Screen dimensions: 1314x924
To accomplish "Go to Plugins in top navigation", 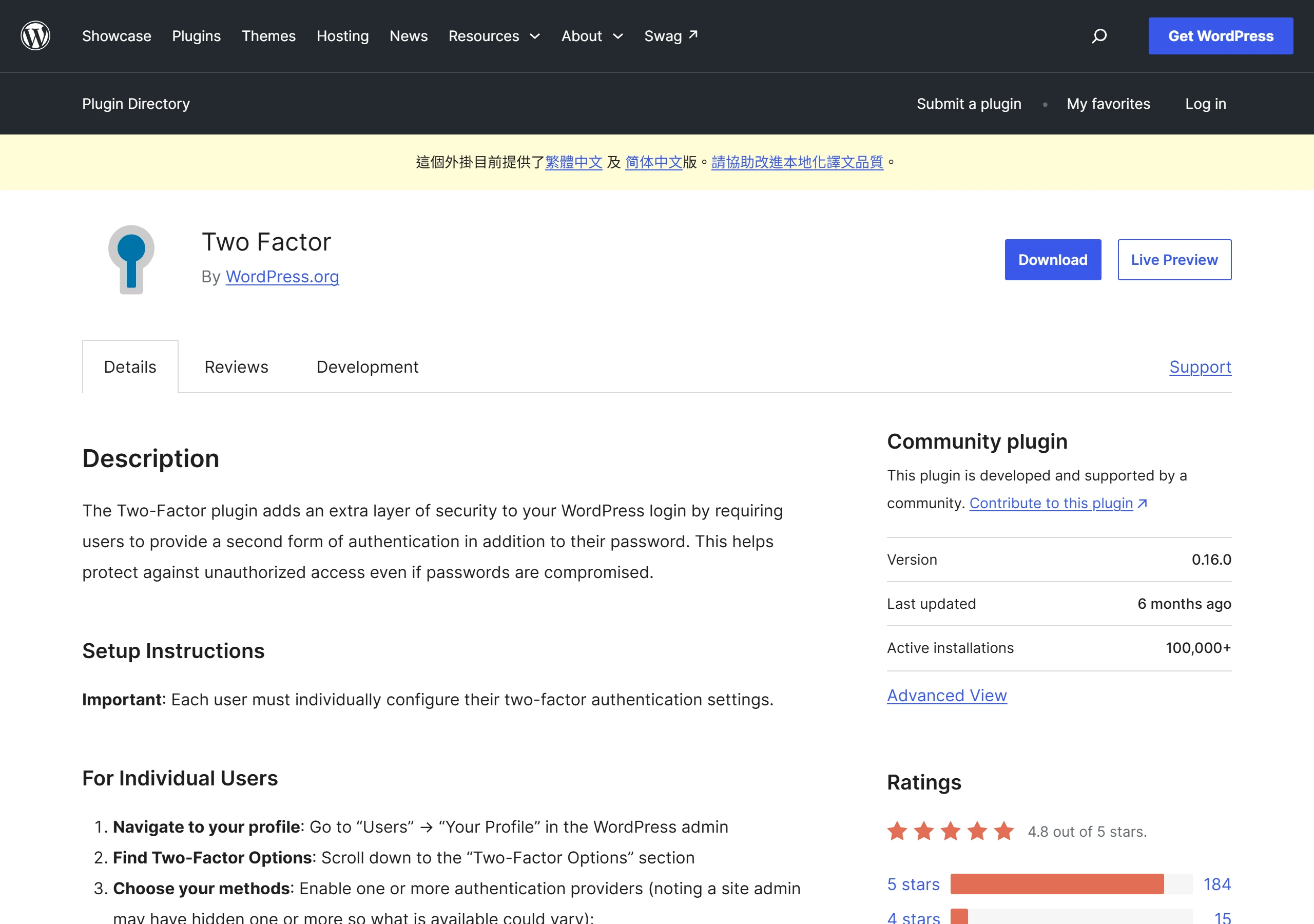I will click(x=196, y=36).
